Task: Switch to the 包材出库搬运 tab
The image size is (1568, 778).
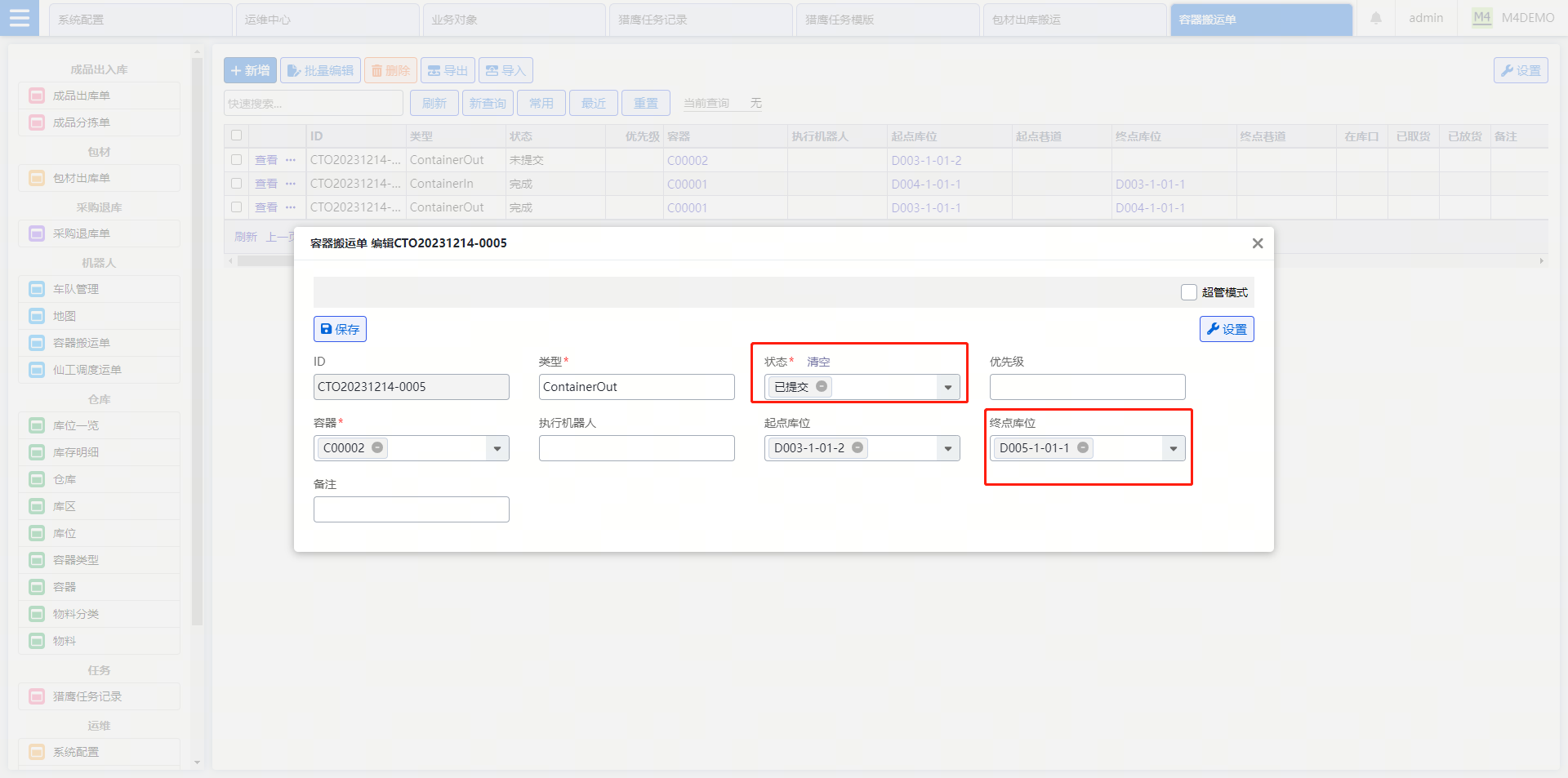Action: coord(1075,20)
